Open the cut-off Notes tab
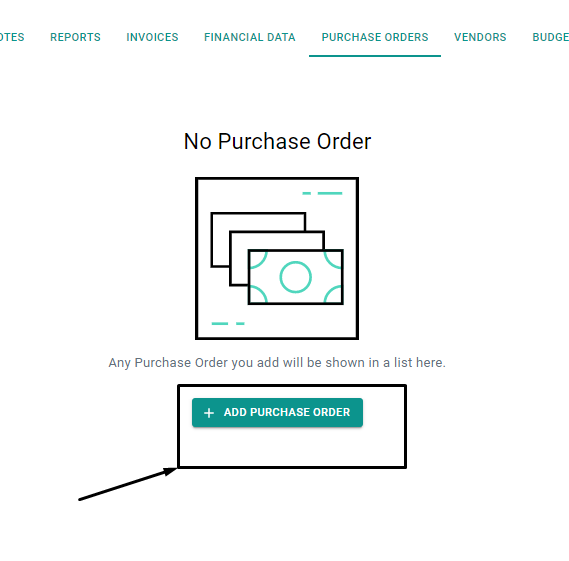The image size is (569, 561). pos(12,37)
